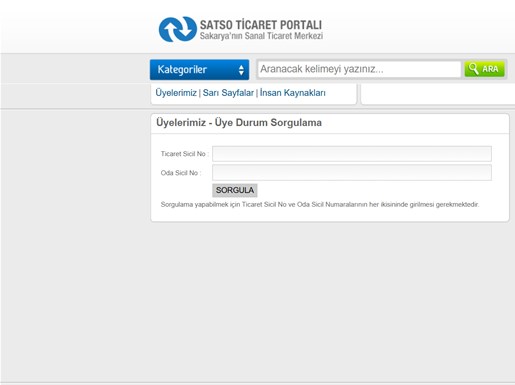The height and width of the screenshot is (385, 515).
Task: Click the green ARA search button text
Action: pyautogui.click(x=490, y=69)
